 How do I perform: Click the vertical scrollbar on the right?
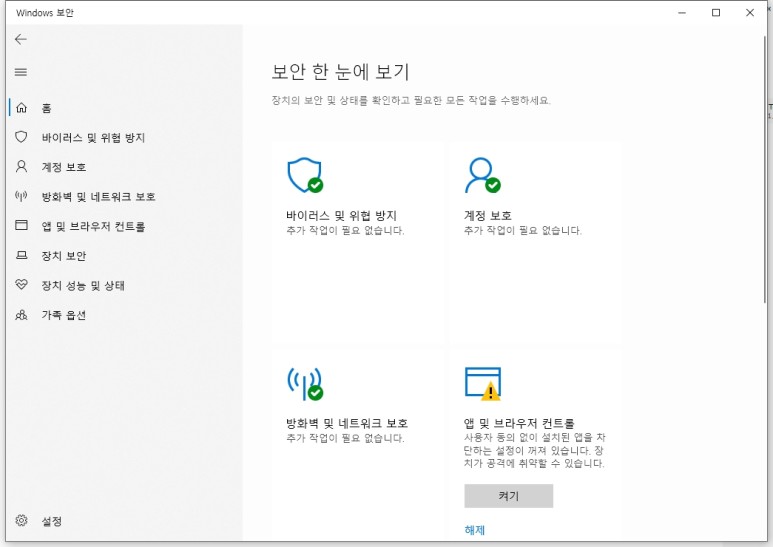pyautogui.click(x=764, y=168)
